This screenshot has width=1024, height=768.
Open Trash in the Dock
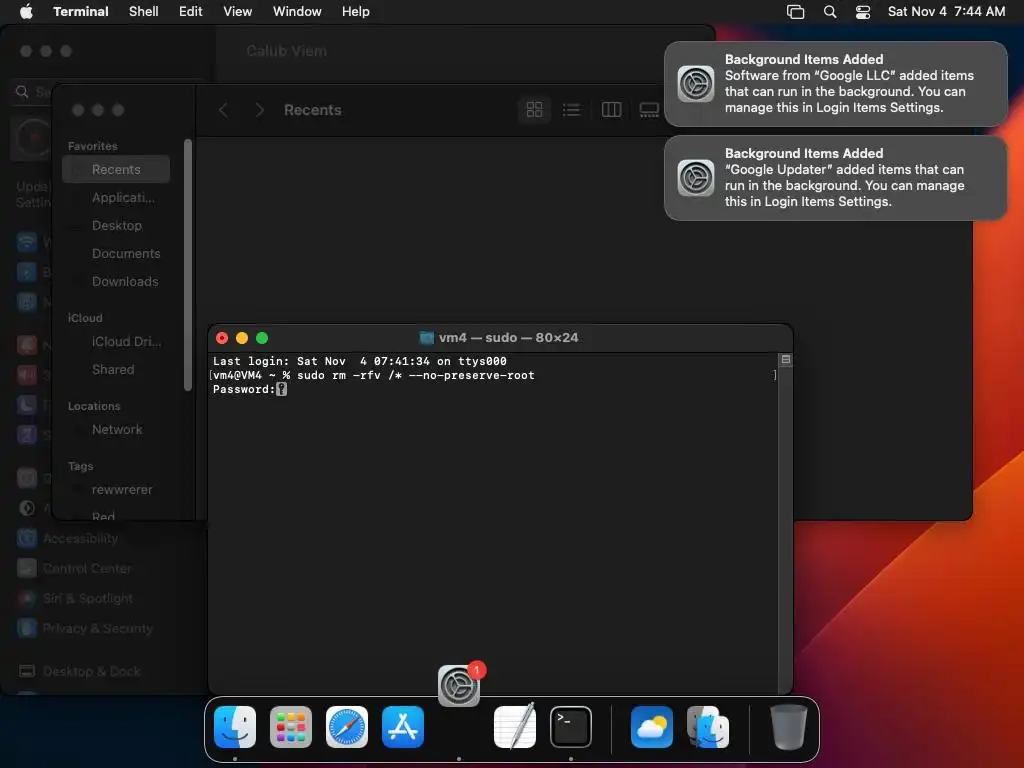click(788, 726)
